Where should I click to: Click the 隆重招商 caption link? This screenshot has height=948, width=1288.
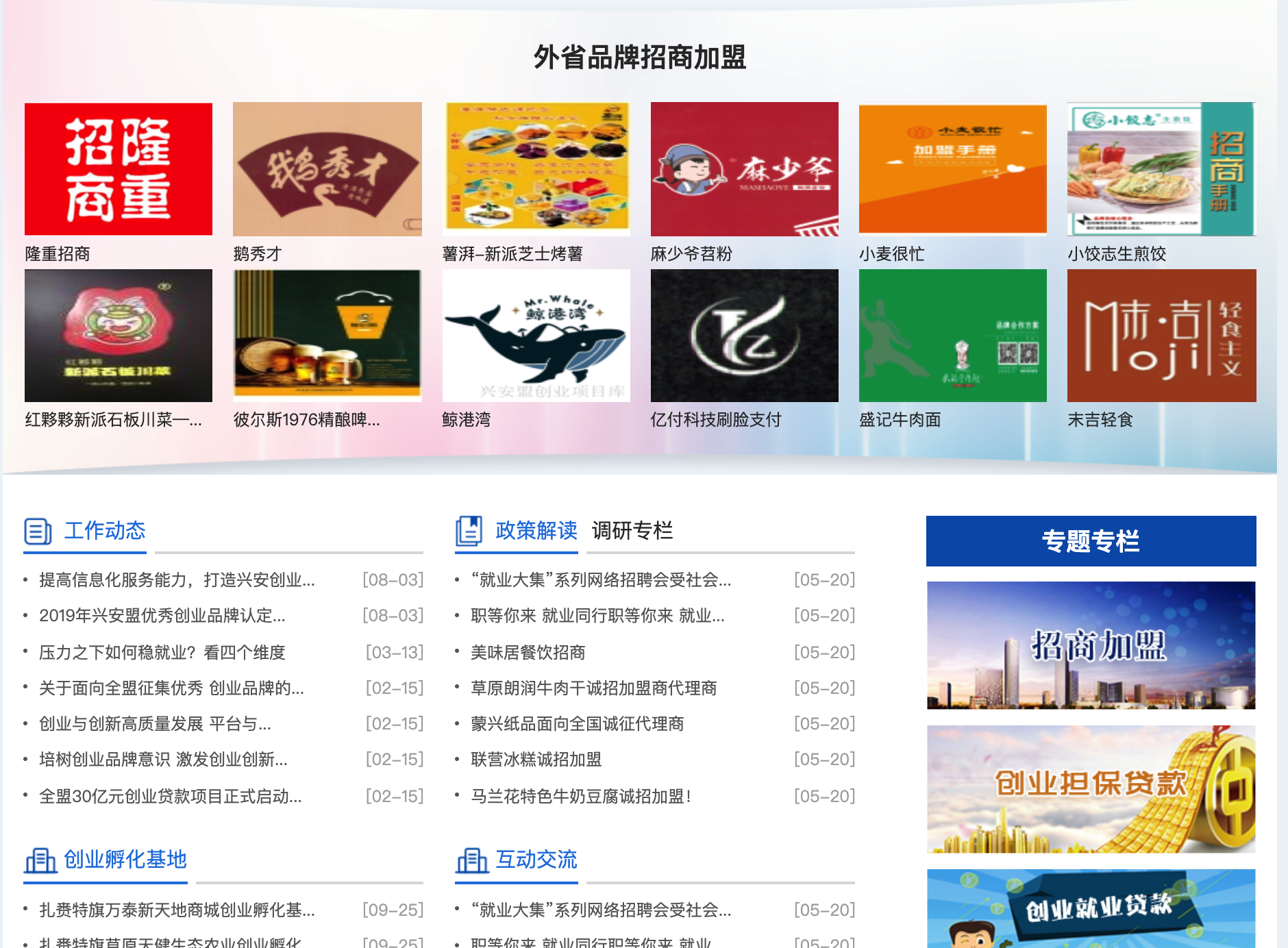[58, 254]
